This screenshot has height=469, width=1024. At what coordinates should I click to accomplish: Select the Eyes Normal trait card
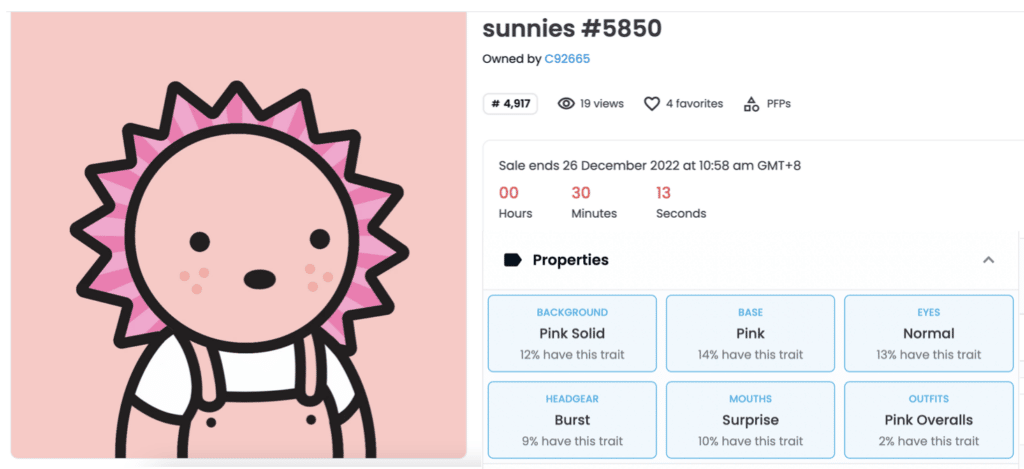[928, 333]
